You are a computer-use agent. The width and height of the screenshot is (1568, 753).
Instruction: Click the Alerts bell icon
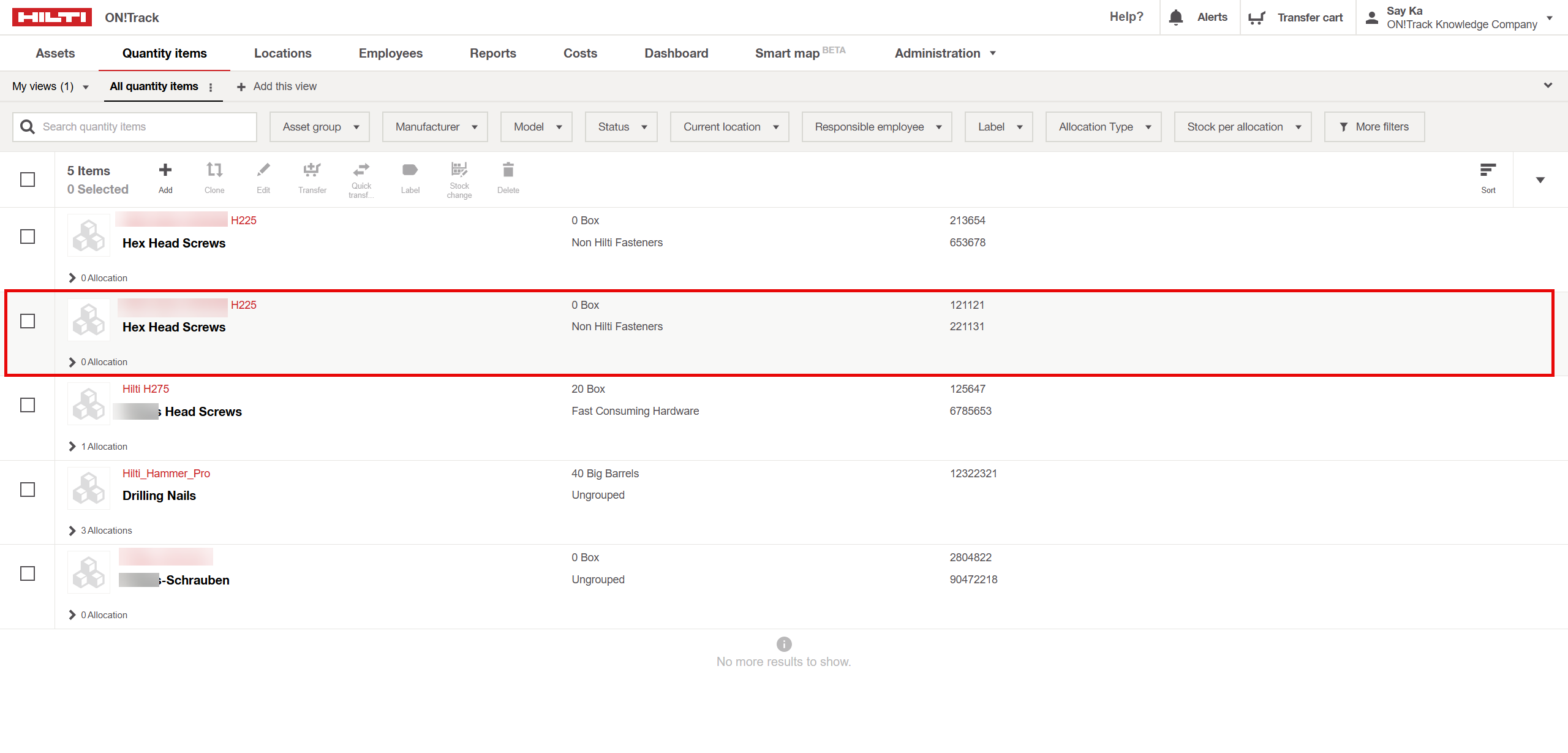[x=1175, y=17]
